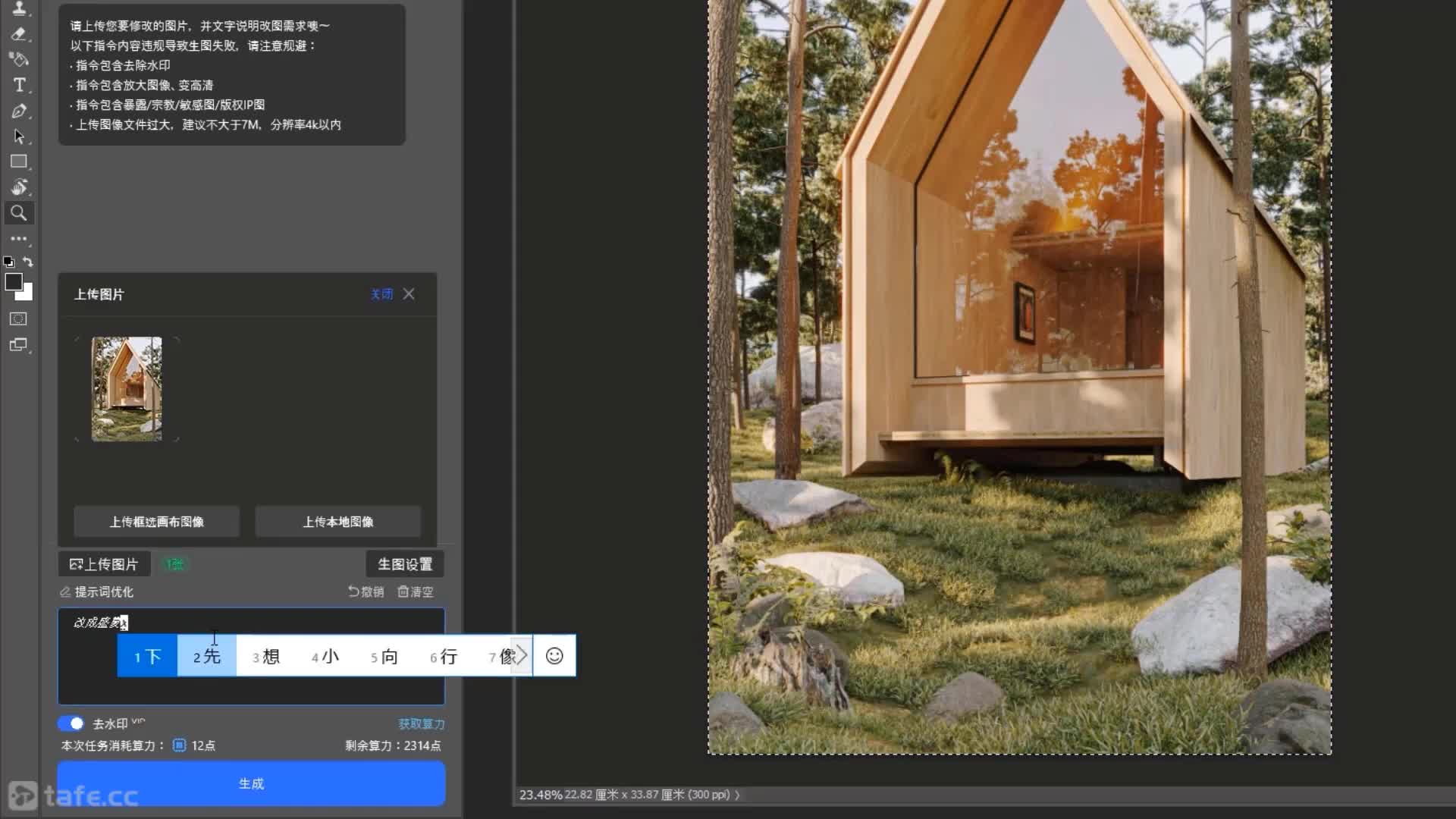Swap foreground and background colors

(x=28, y=262)
